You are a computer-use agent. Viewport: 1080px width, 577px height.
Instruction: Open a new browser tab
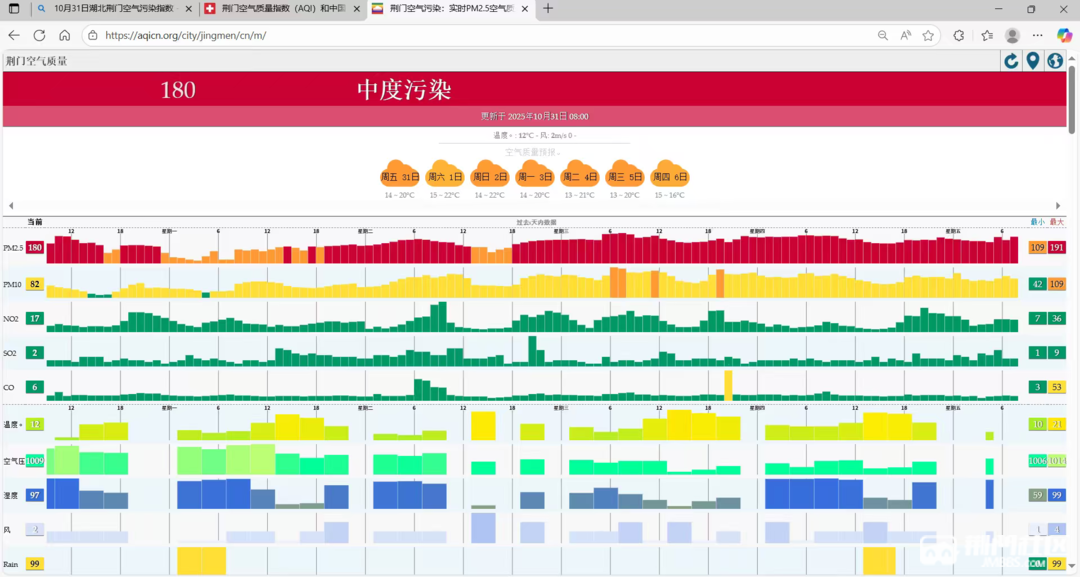pyautogui.click(x=547, y=9)
